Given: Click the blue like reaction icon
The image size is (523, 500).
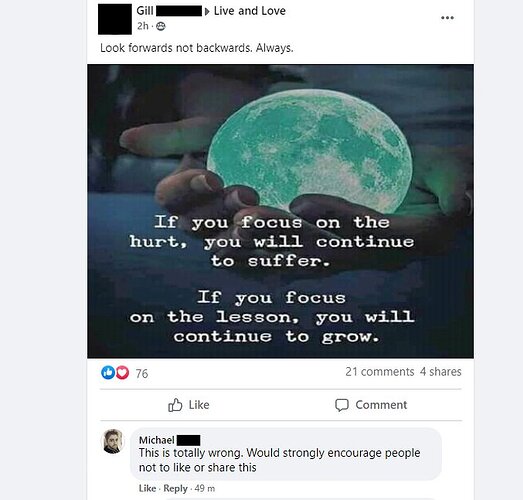Looking at the screenshot, I should point(108,372).
